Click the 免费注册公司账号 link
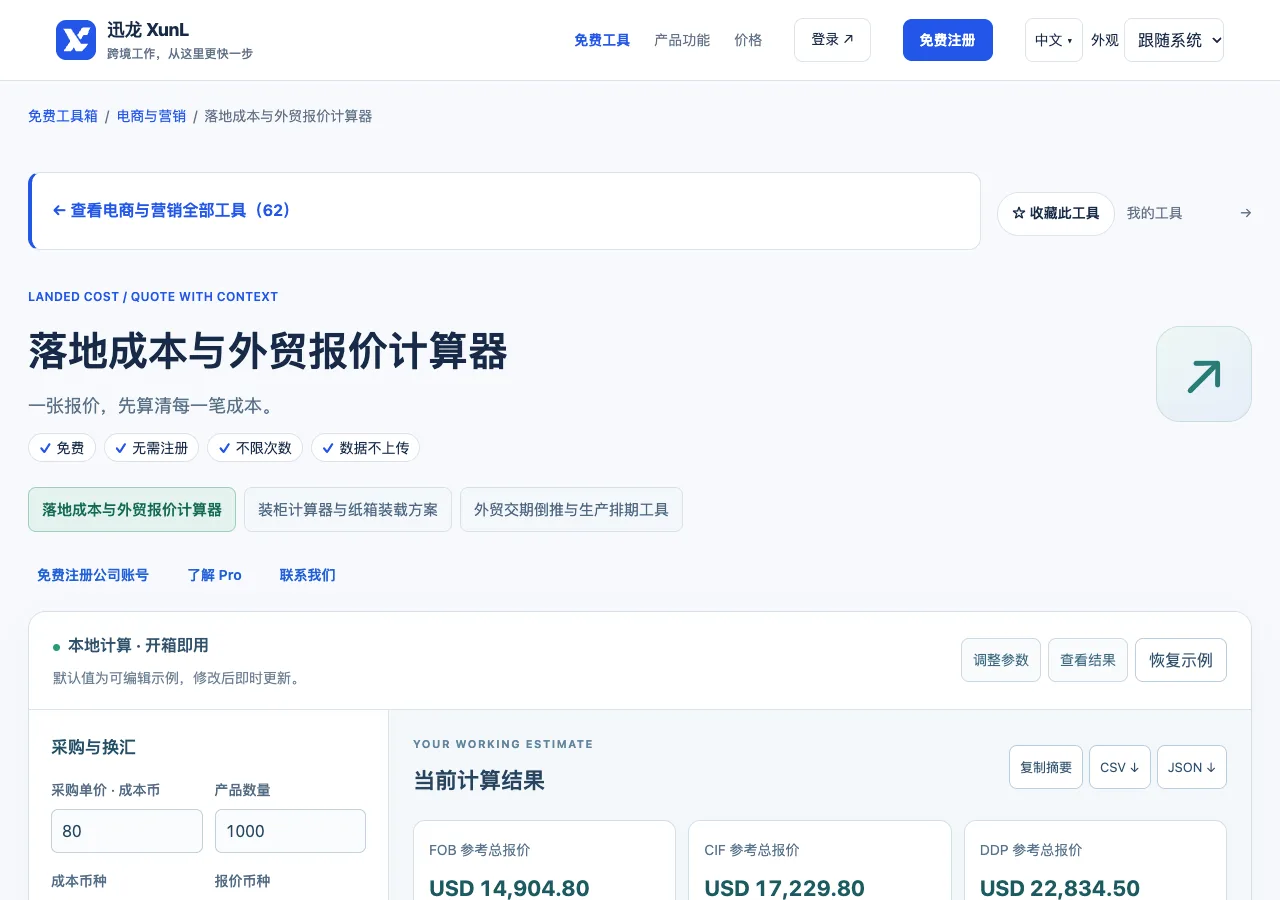The image size is (1280, 900). (93, 575)
